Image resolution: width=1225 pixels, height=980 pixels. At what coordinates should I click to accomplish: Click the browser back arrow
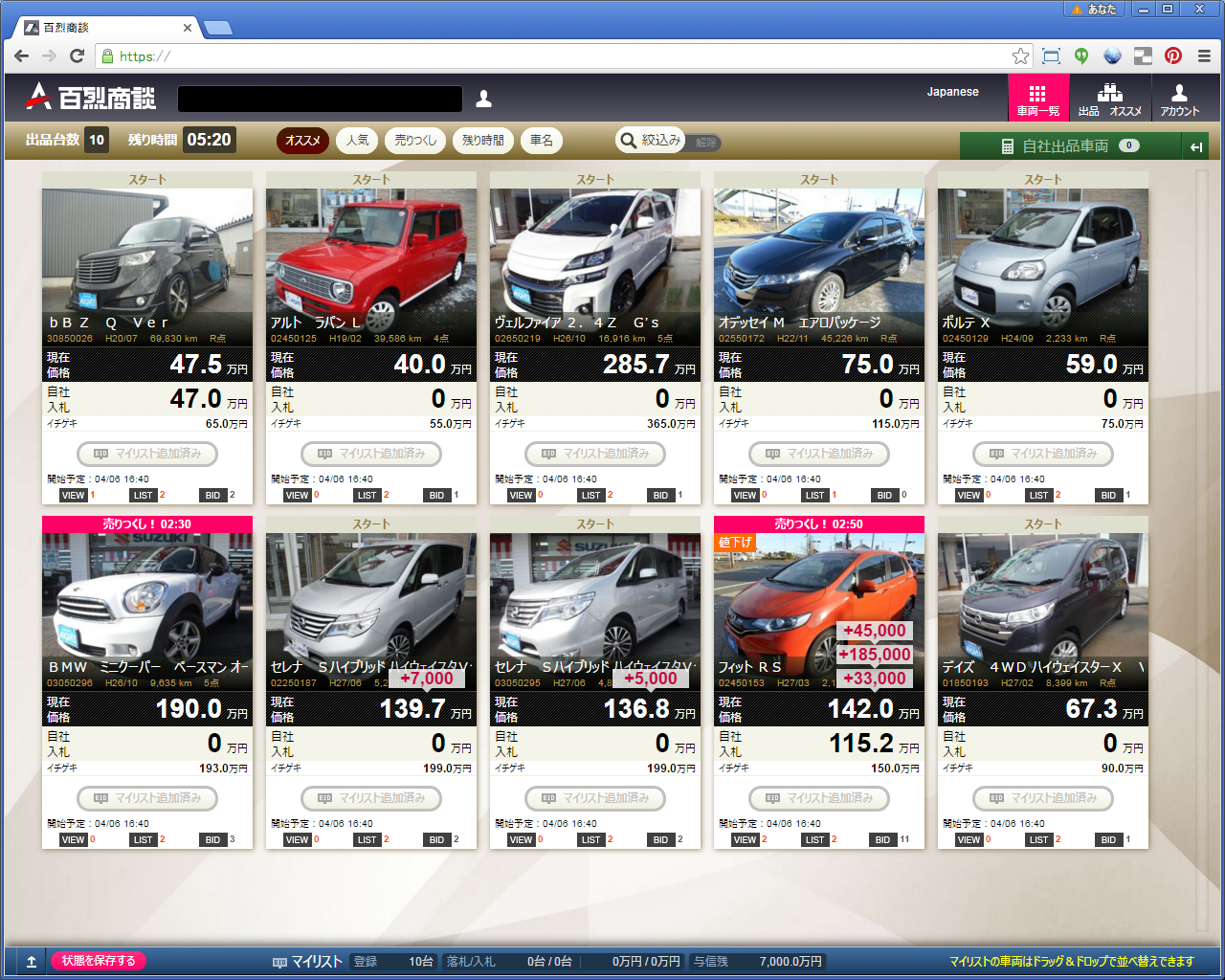pos(22,56)
